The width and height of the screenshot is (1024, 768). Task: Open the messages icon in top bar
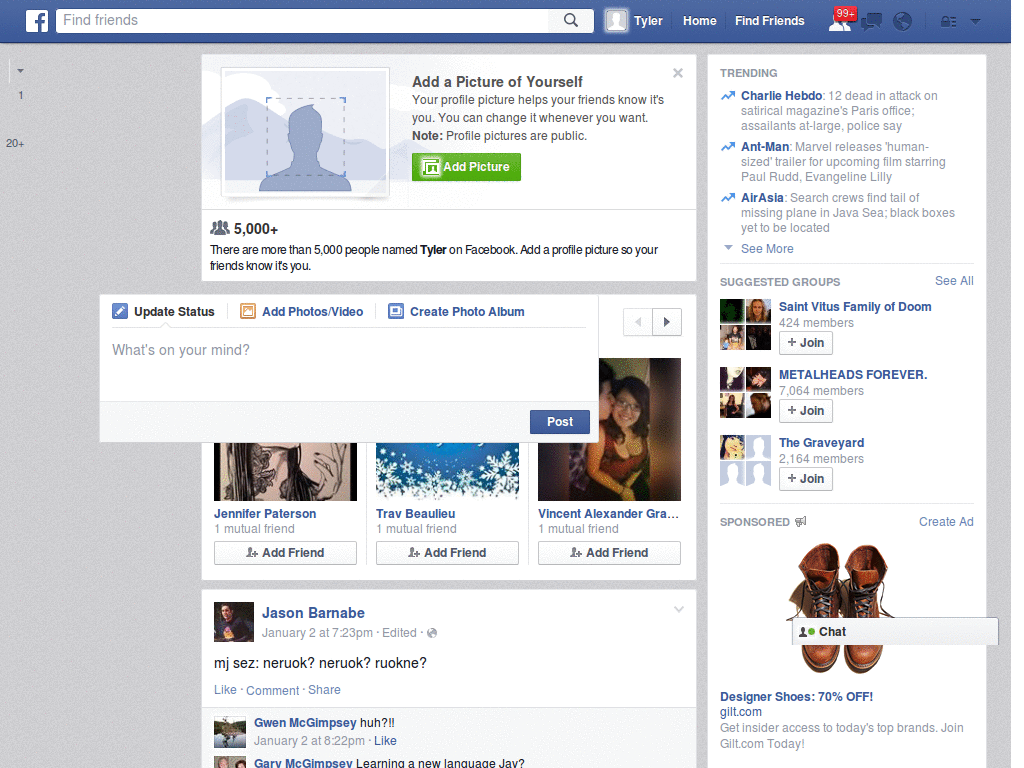click(871, 22)
